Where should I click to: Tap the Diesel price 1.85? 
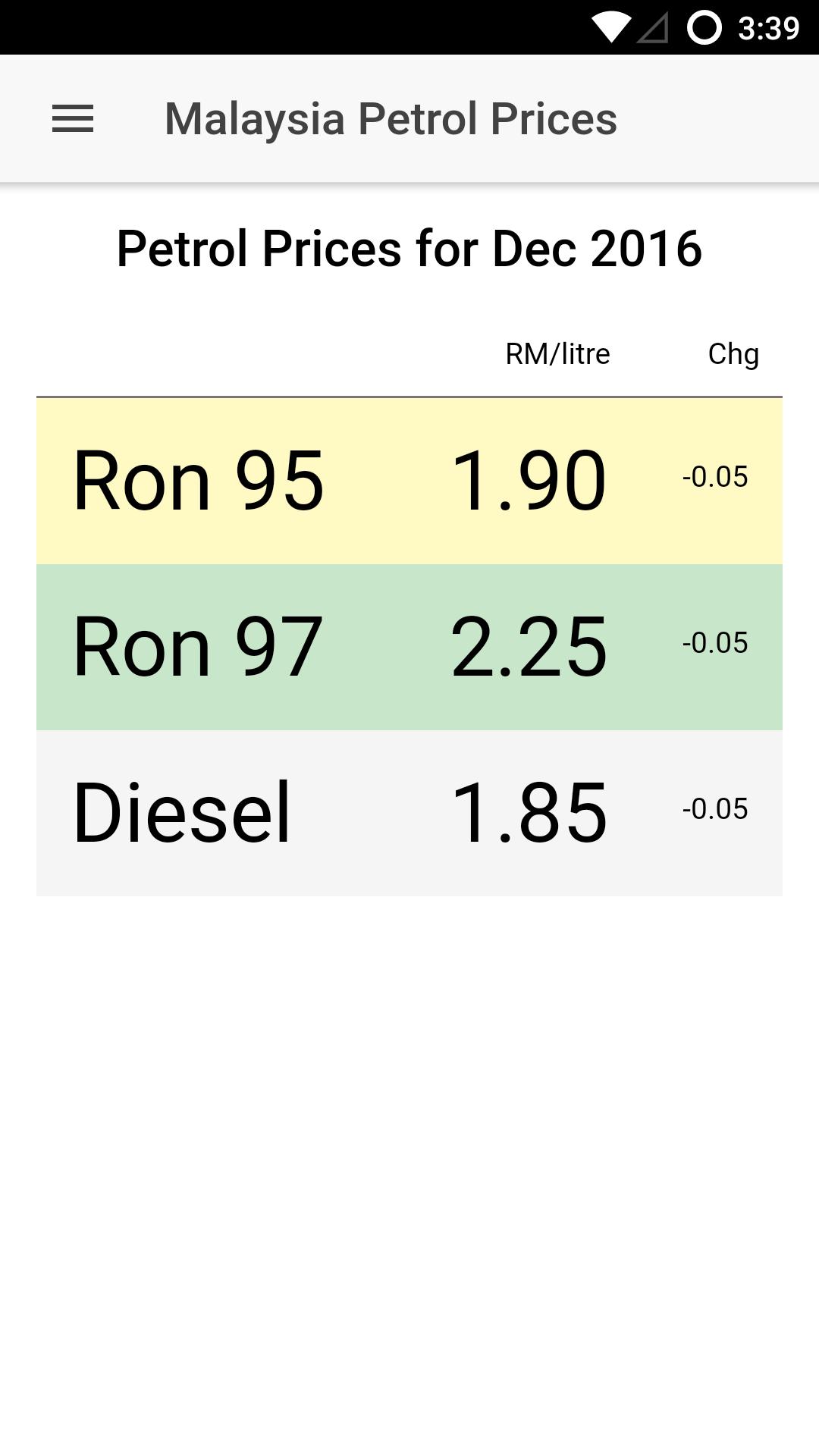[529, 813]
